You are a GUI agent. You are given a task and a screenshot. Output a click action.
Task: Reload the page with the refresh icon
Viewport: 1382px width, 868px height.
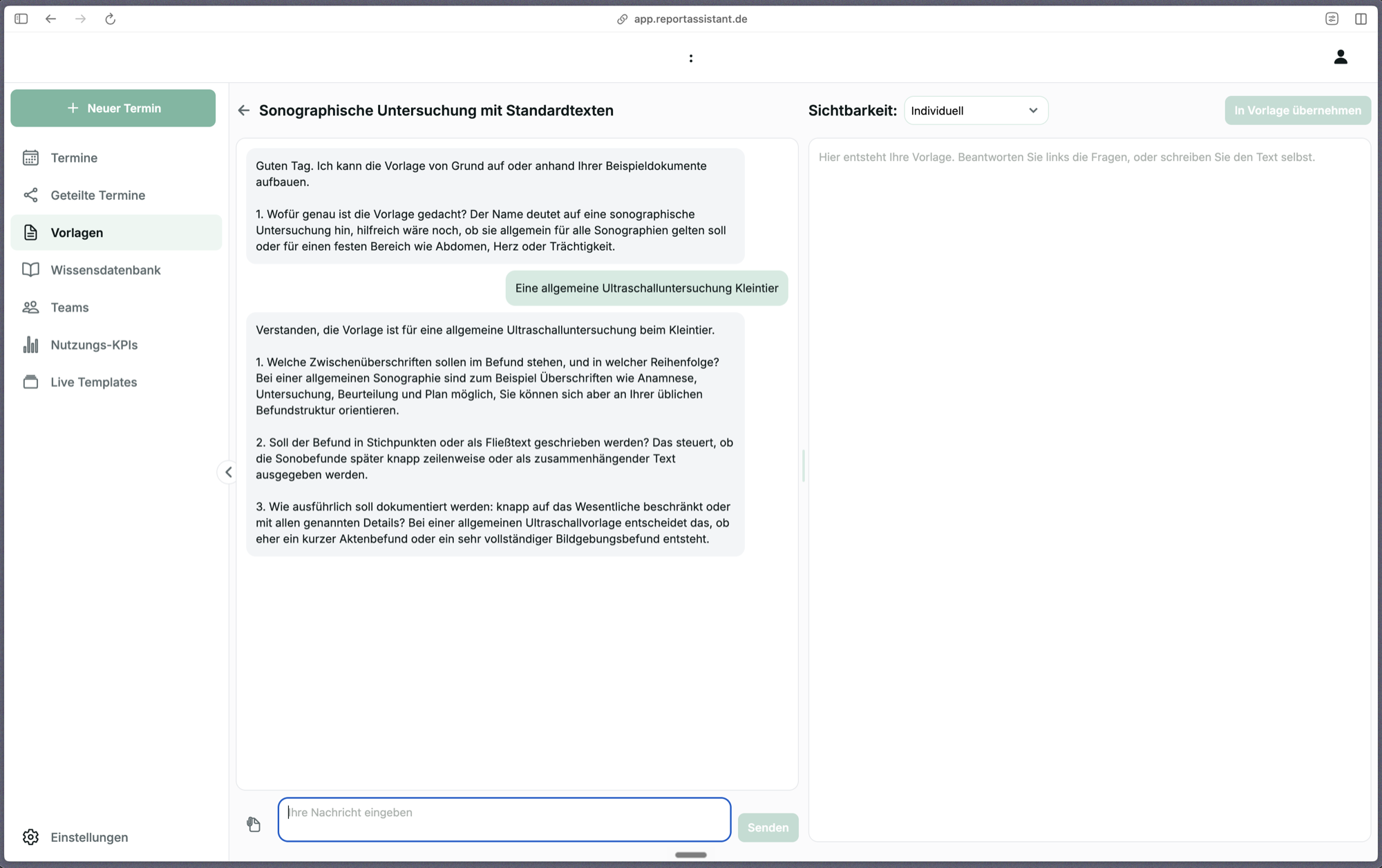pyautogui.click(x=111, y=19)
